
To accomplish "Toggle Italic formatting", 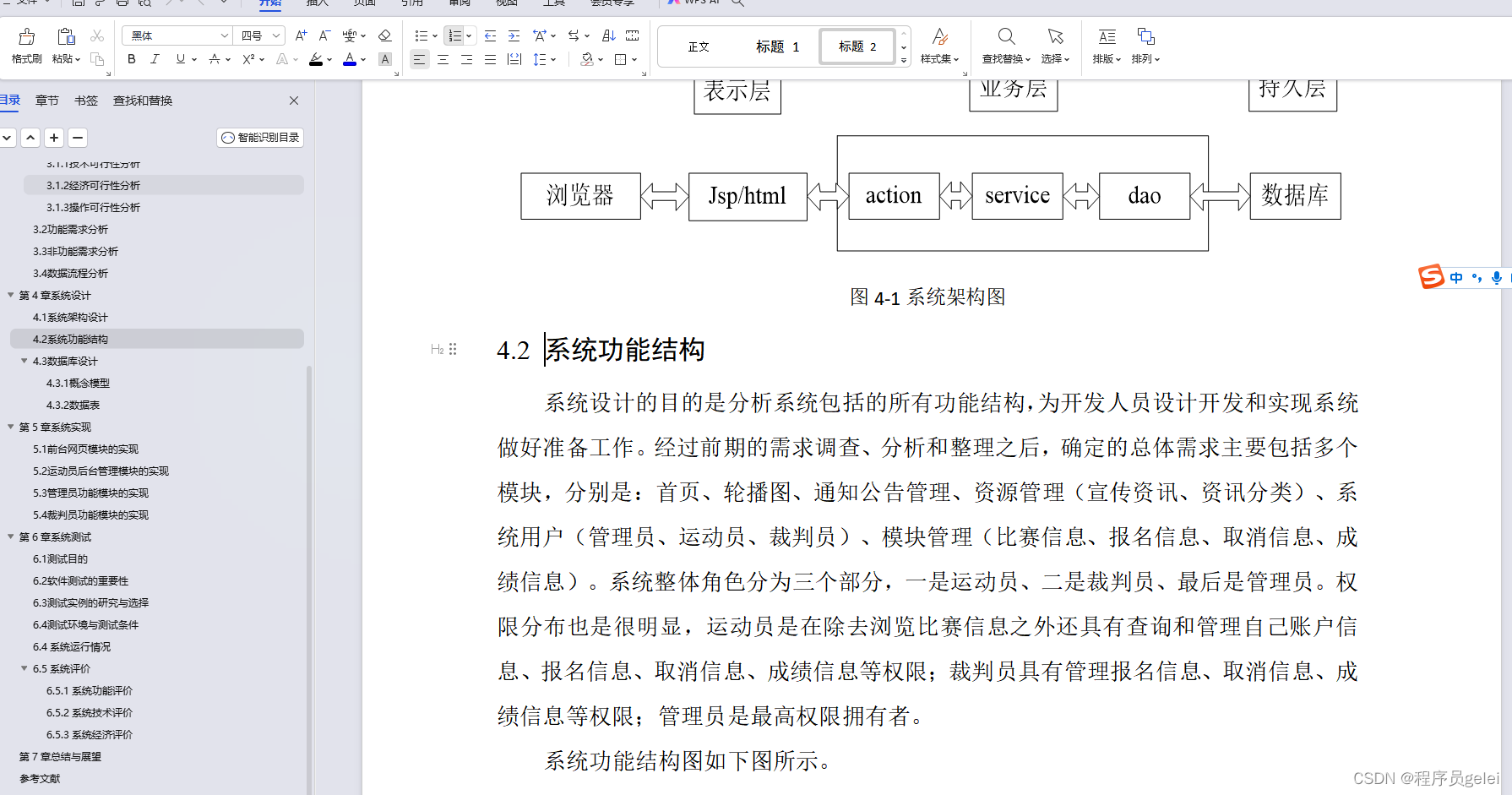I will (x=155, y=59).
